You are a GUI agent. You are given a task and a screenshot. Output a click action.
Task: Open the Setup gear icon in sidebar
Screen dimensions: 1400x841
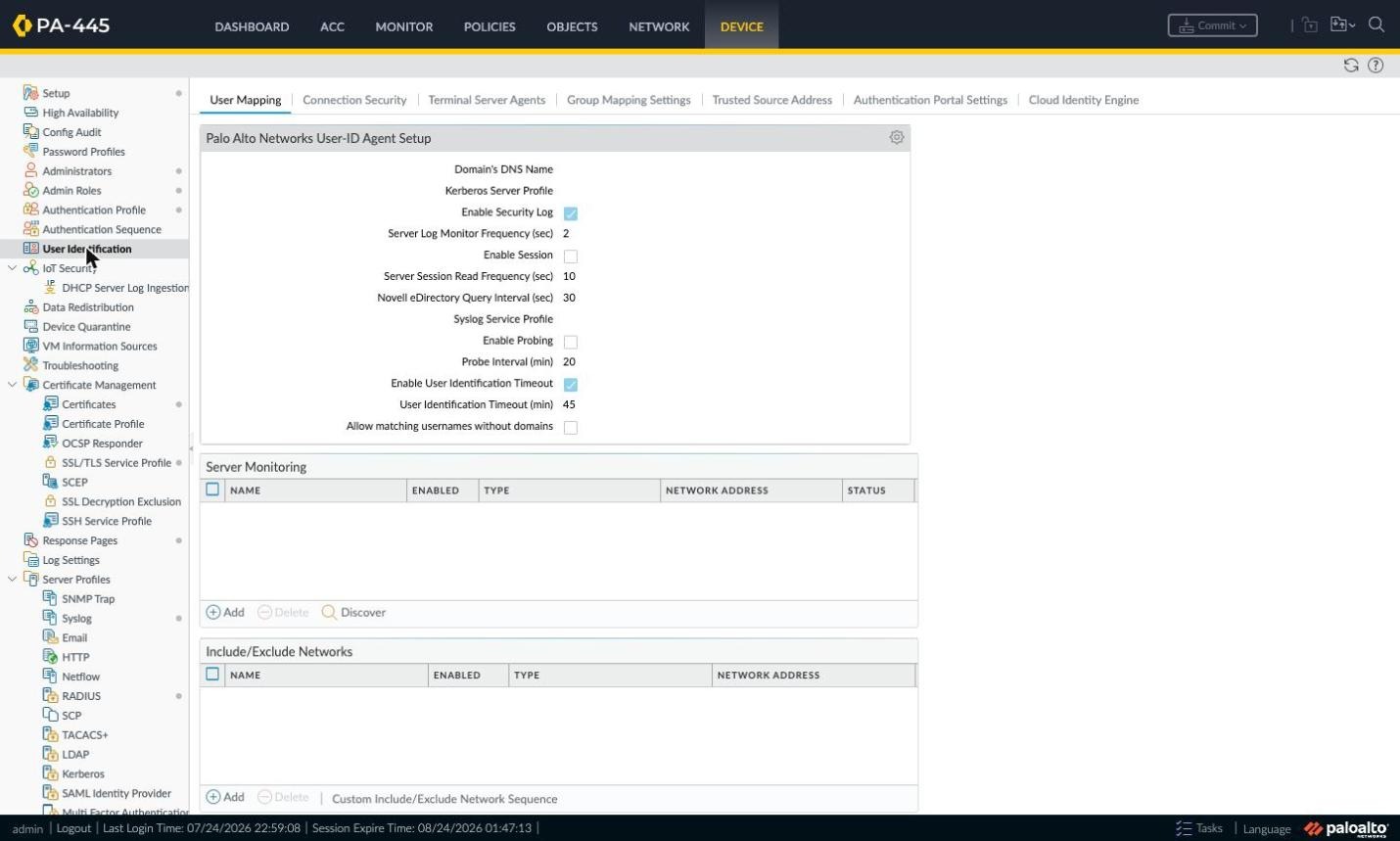click(x=30, y=93)
